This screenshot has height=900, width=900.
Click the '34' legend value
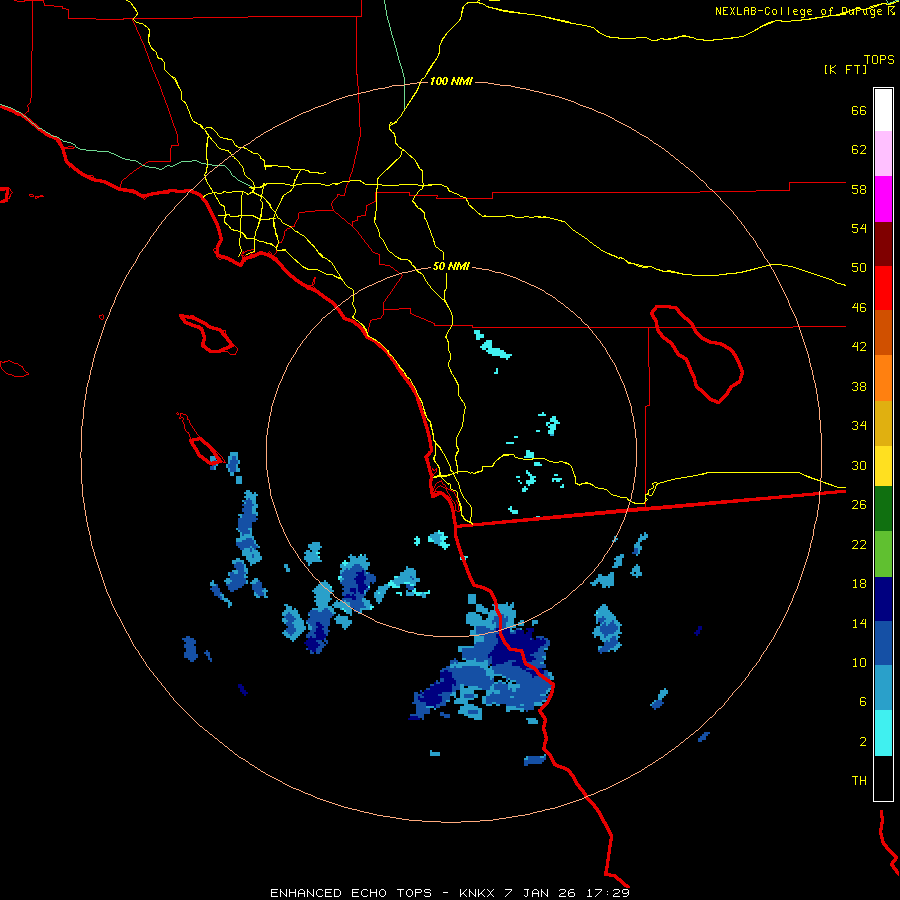[x=859, y=425]
